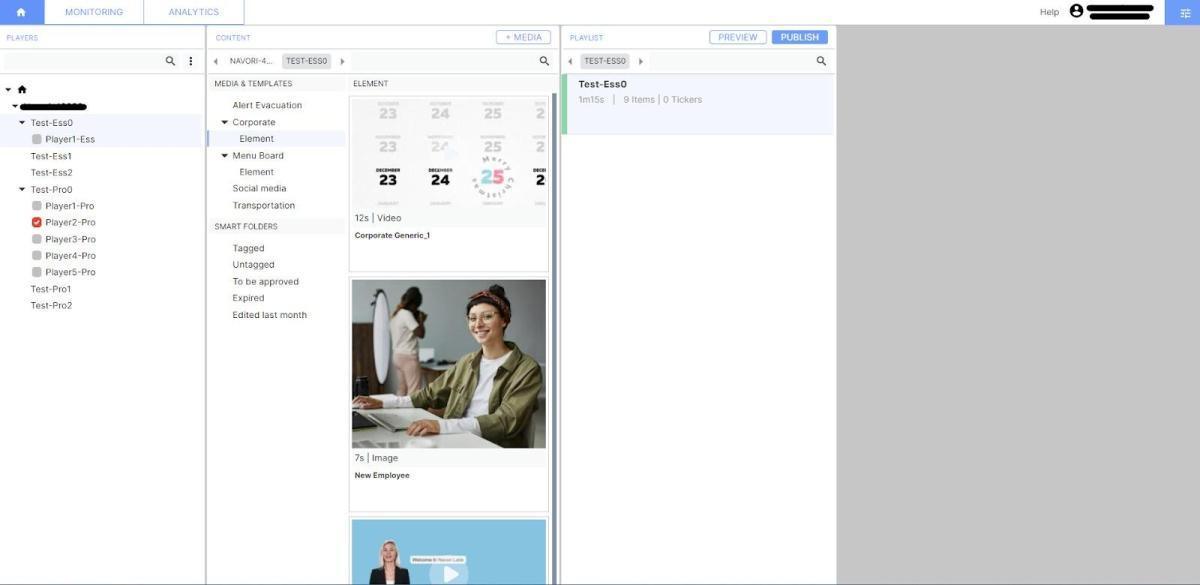Open the Tagged smart folder

click(x=249, y=248)
